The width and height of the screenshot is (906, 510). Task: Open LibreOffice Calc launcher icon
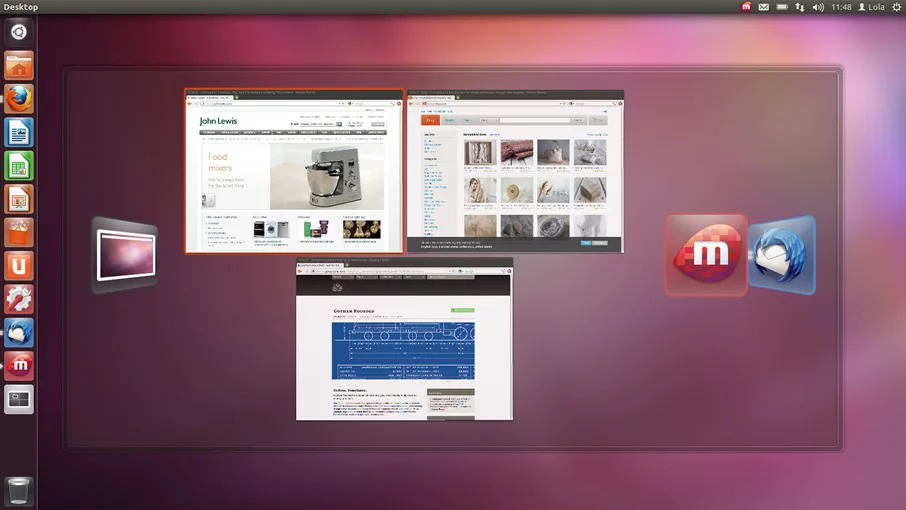coord(18,166)
